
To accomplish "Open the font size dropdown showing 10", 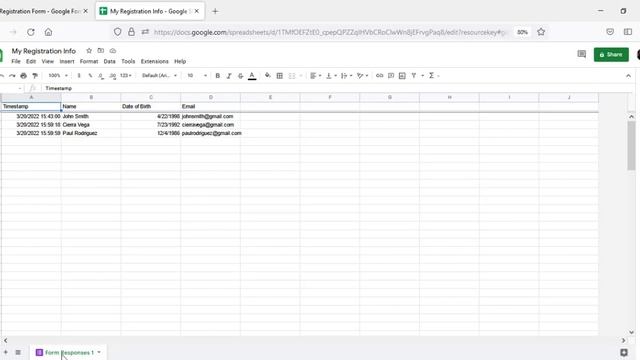I will pos(197,76).
